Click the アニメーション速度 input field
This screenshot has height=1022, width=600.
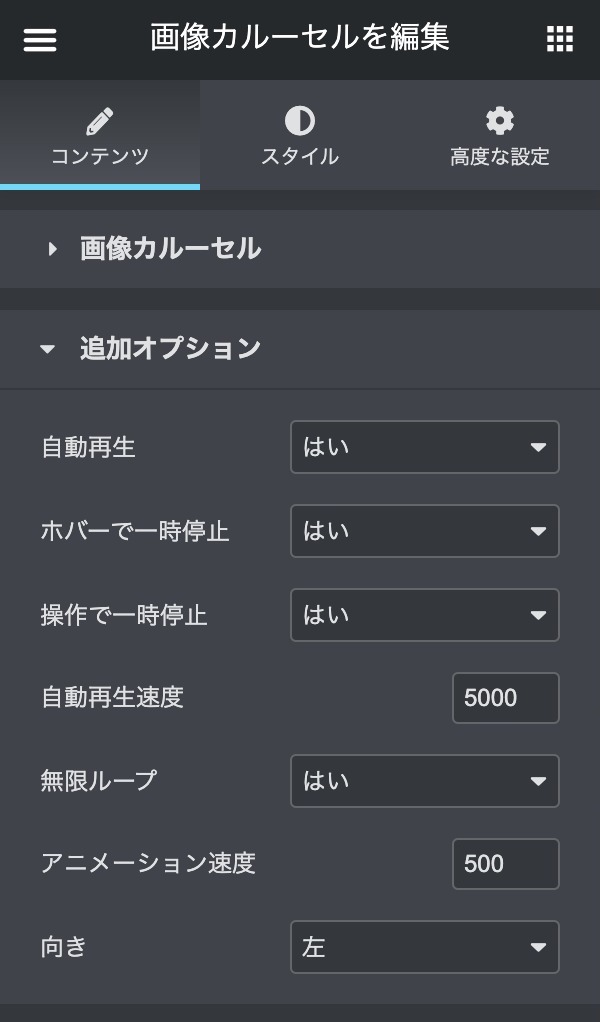click(x=505, y=864)
